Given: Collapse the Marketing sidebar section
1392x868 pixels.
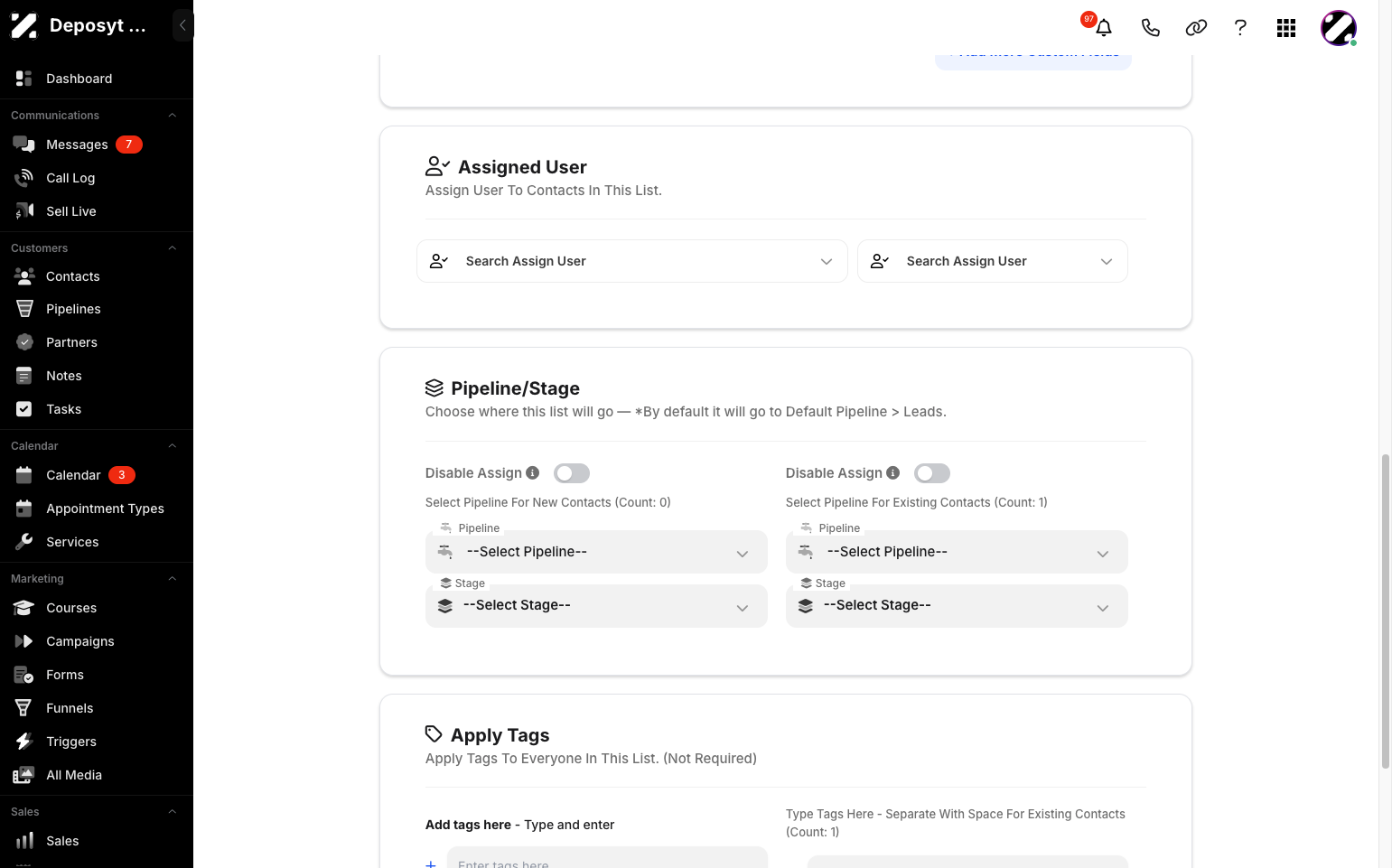Looking at the screenshot, I should point(172,579).
